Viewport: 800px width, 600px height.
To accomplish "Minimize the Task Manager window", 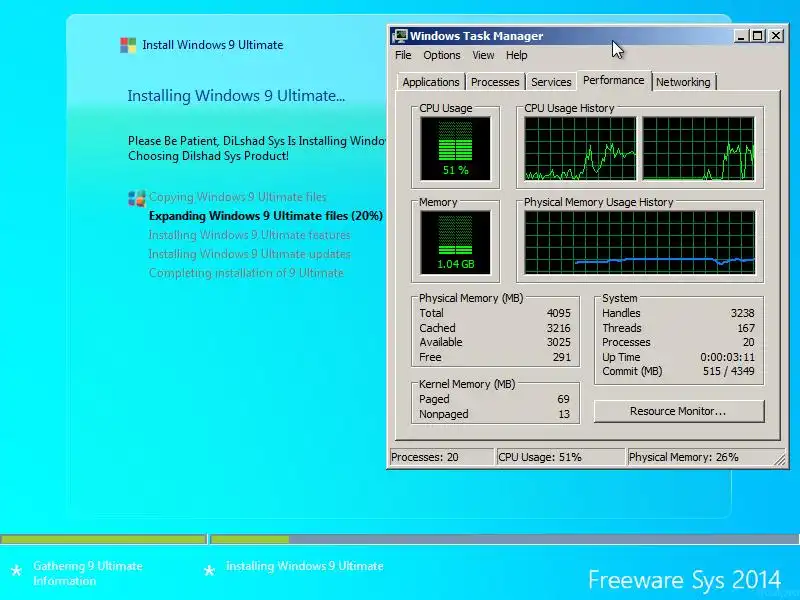I will (x=742, y=36).
